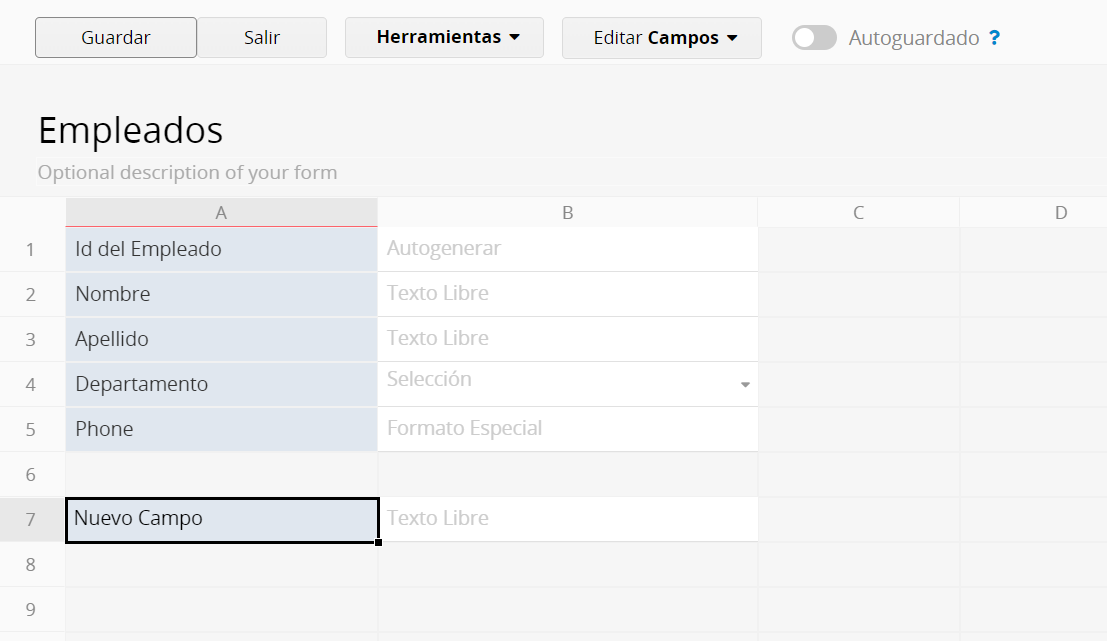Image resolution: width=1107 pixels, height=641 pixels.
Task: Select the Autogenerar field cell
Action: pos(568,249)
